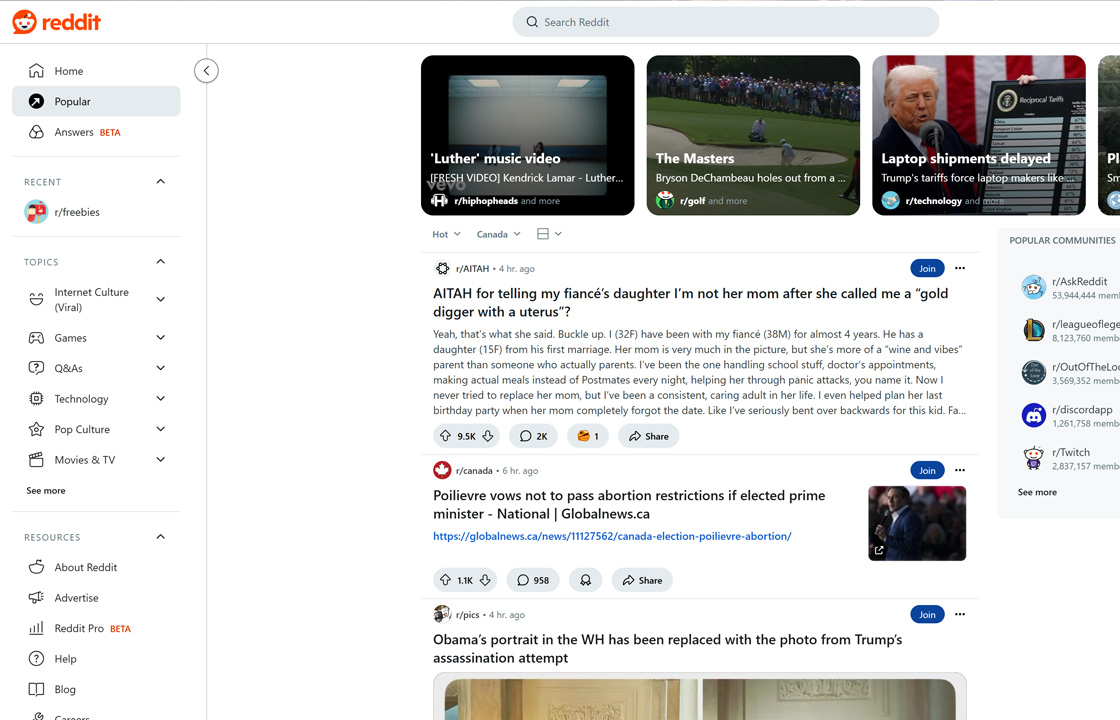1120x720 pixels.
Task: Open more options for the AITAH post
Action: 960,269
